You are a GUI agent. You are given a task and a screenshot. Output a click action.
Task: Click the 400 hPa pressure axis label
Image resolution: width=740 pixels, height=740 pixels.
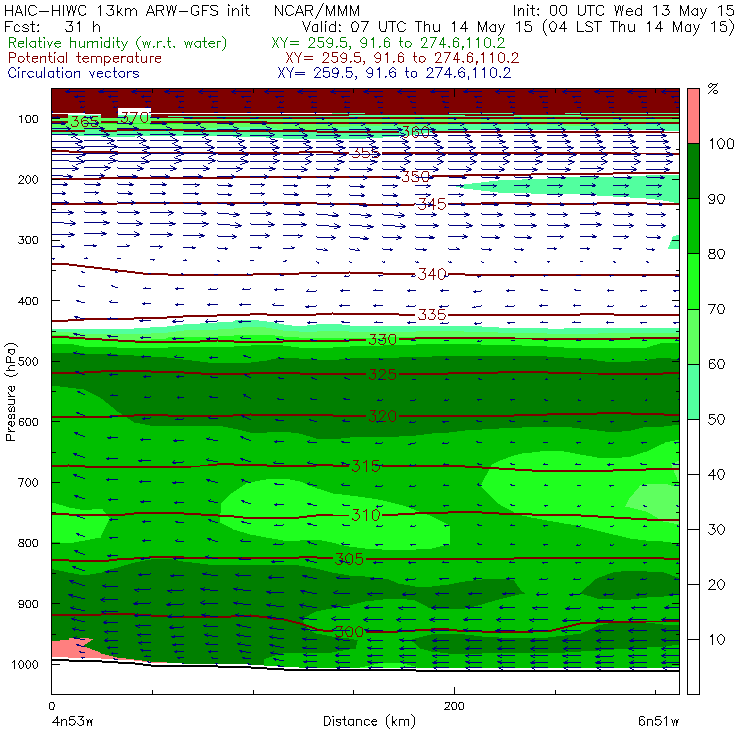click(28, 301)
